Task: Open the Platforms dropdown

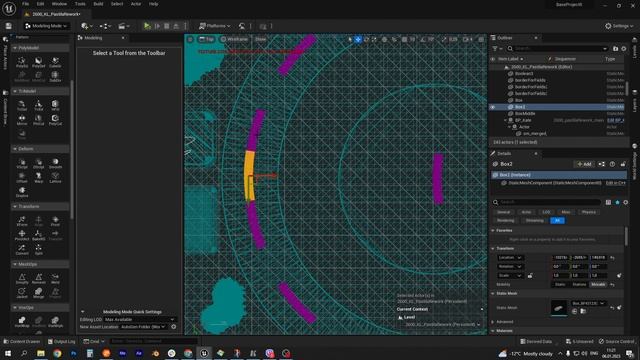Action: 215,26
